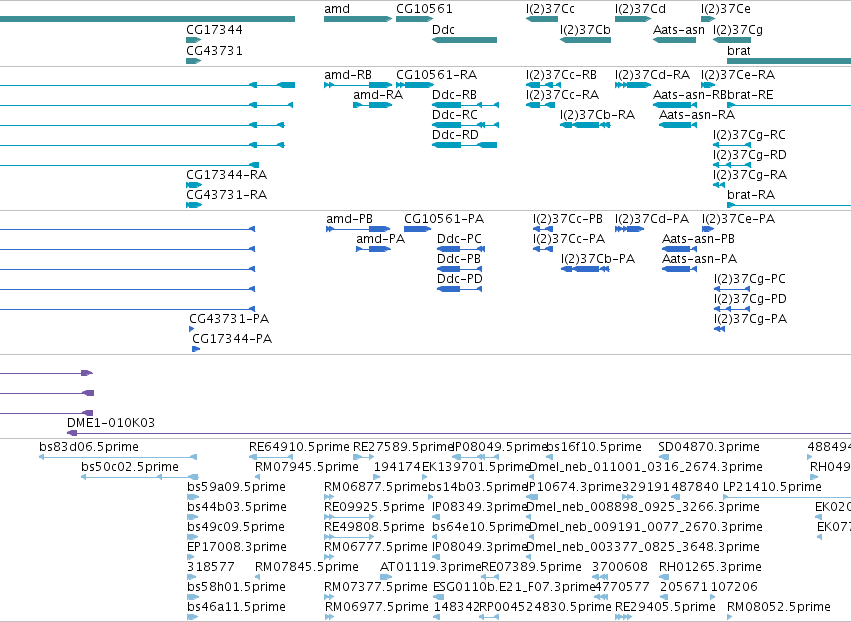This screenshot has height=622, width=851.
Task: Select the RE09925.5prime EST label
Action: point(374,506)
